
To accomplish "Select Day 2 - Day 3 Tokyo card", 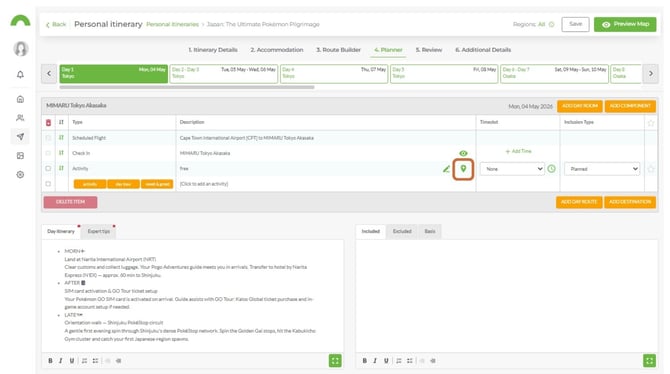I will 223,74.
